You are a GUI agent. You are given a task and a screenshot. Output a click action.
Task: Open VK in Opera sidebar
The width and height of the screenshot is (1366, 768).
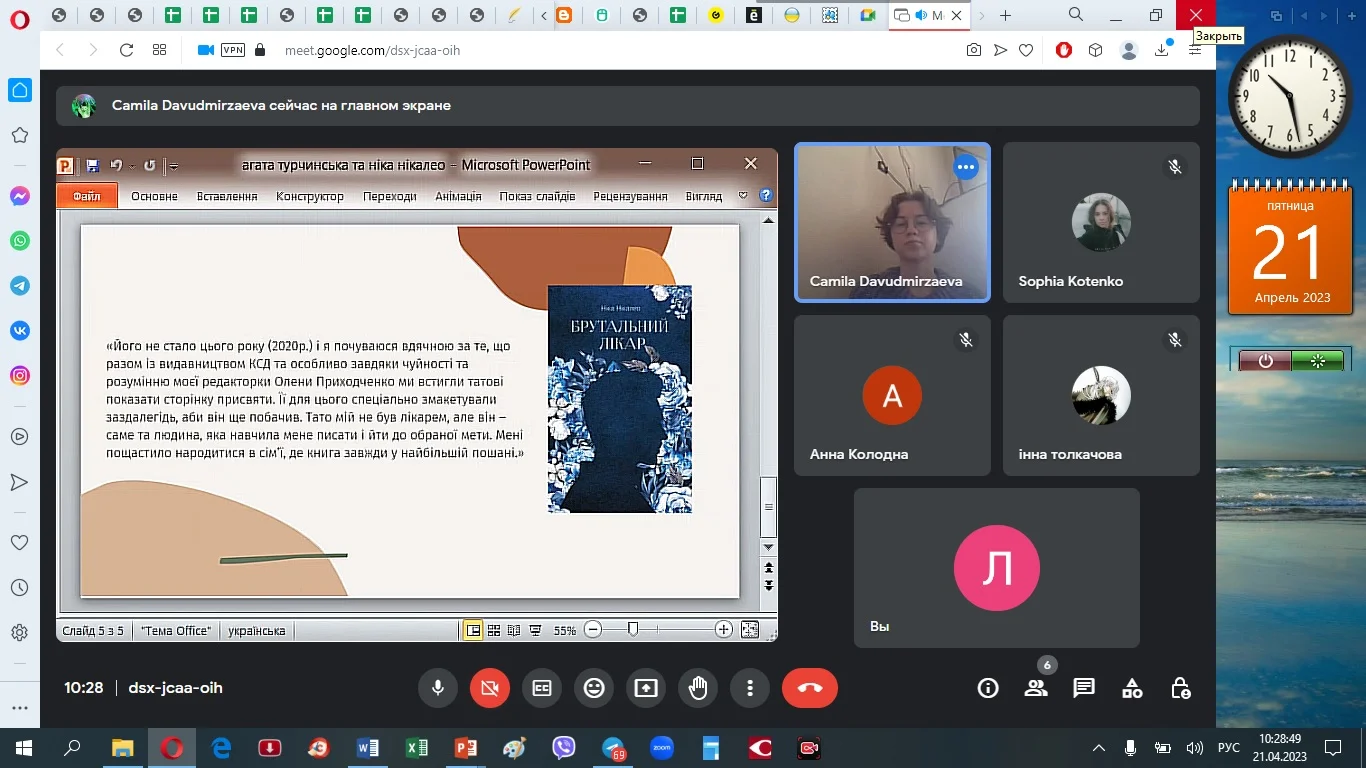click(x=19, y=330)
